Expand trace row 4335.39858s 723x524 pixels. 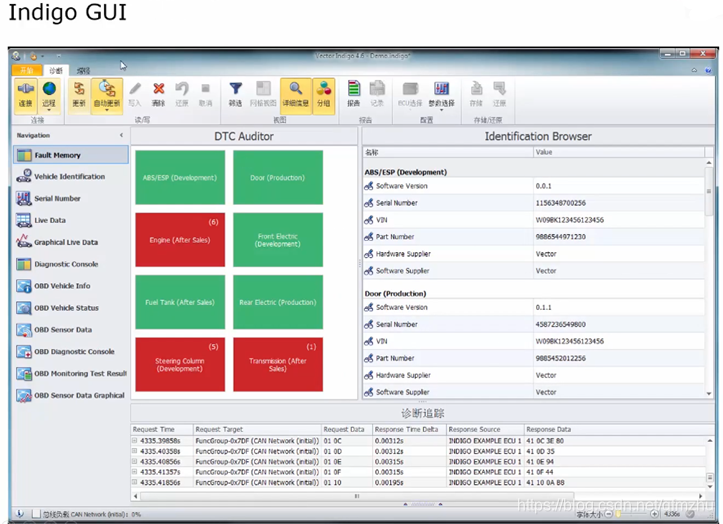coord(135,441)
